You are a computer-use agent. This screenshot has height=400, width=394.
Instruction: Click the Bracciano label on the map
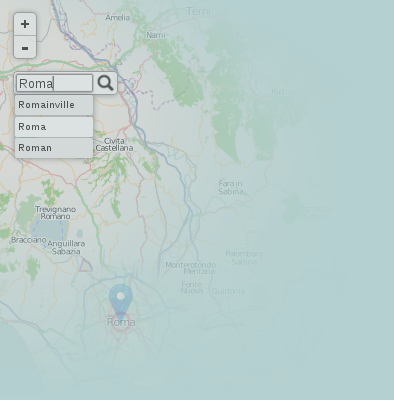[x=28, y=240]
